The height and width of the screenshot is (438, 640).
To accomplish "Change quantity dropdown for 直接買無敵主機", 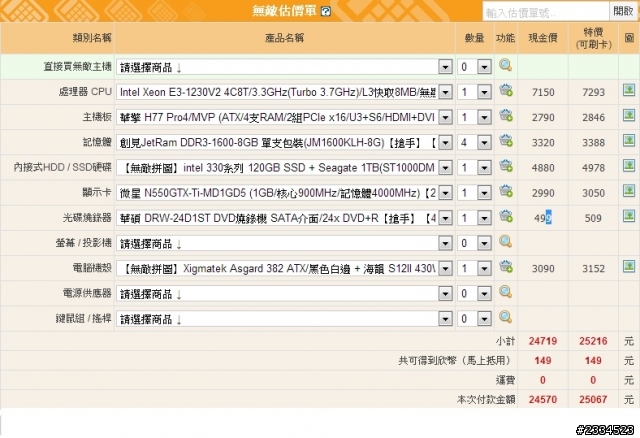I will point(474,67).
